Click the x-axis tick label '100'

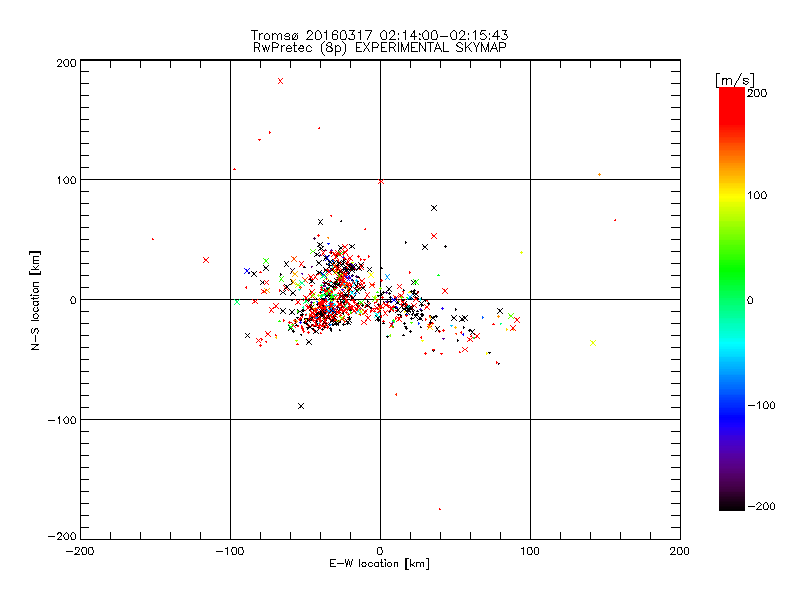click(530, 552)
